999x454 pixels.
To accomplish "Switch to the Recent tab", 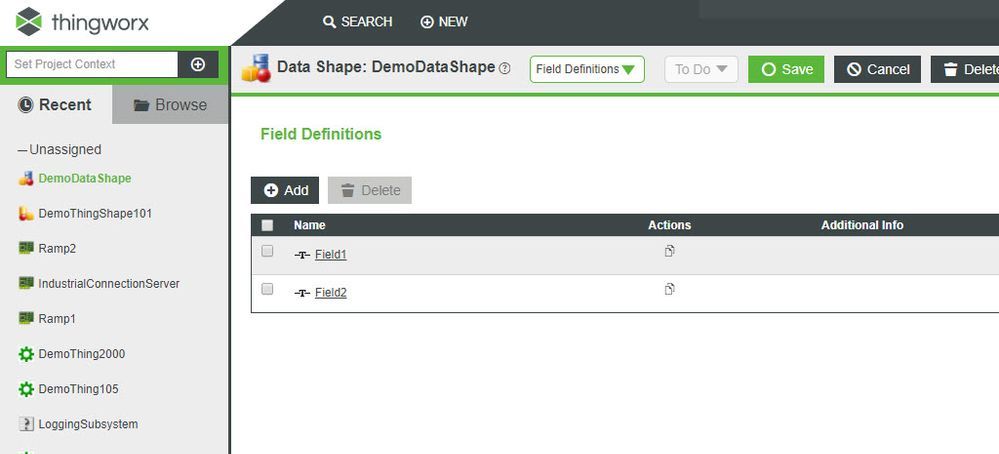I will 55,104.
